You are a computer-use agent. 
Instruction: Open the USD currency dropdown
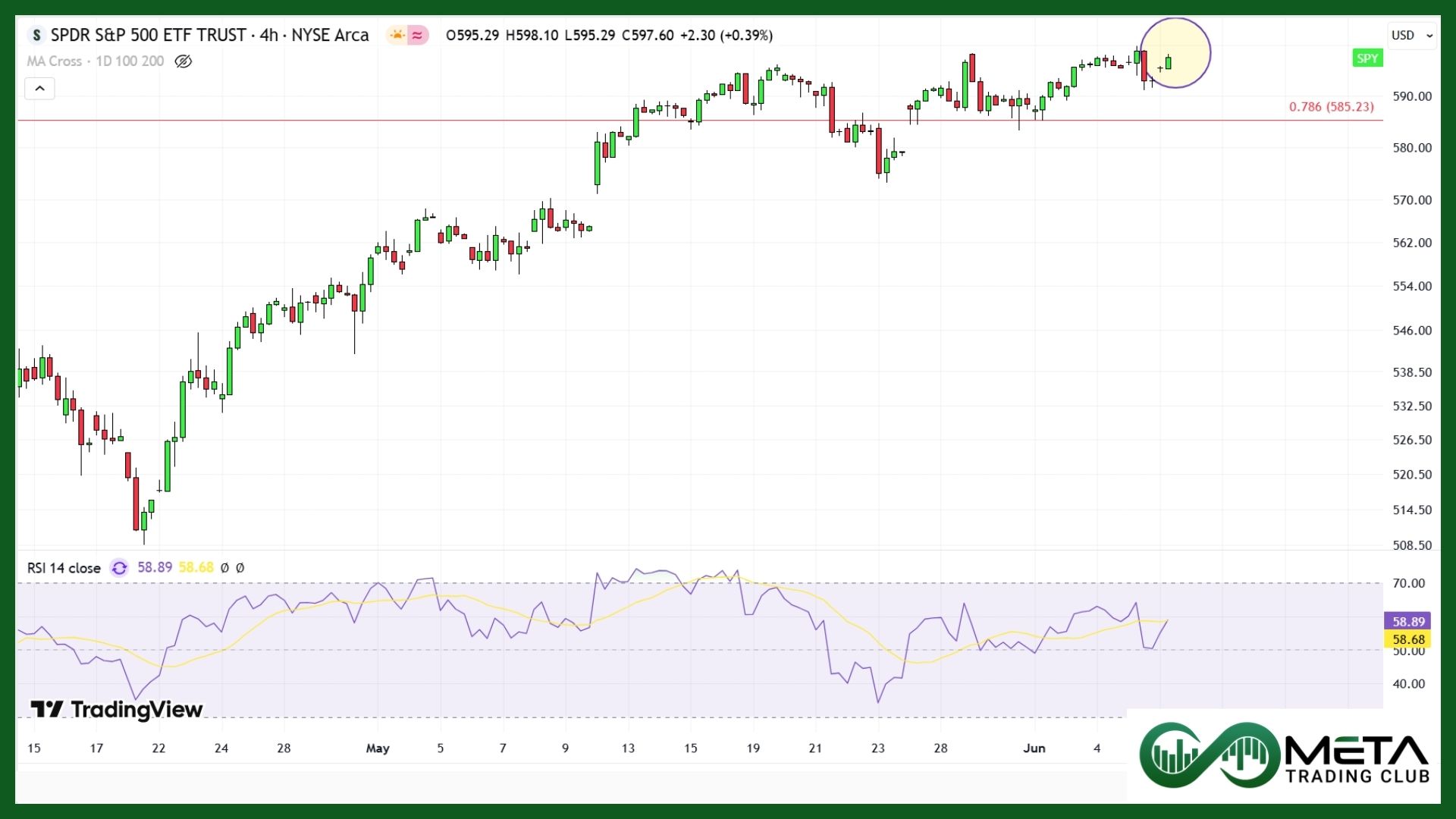click(x=1411, y=35)
